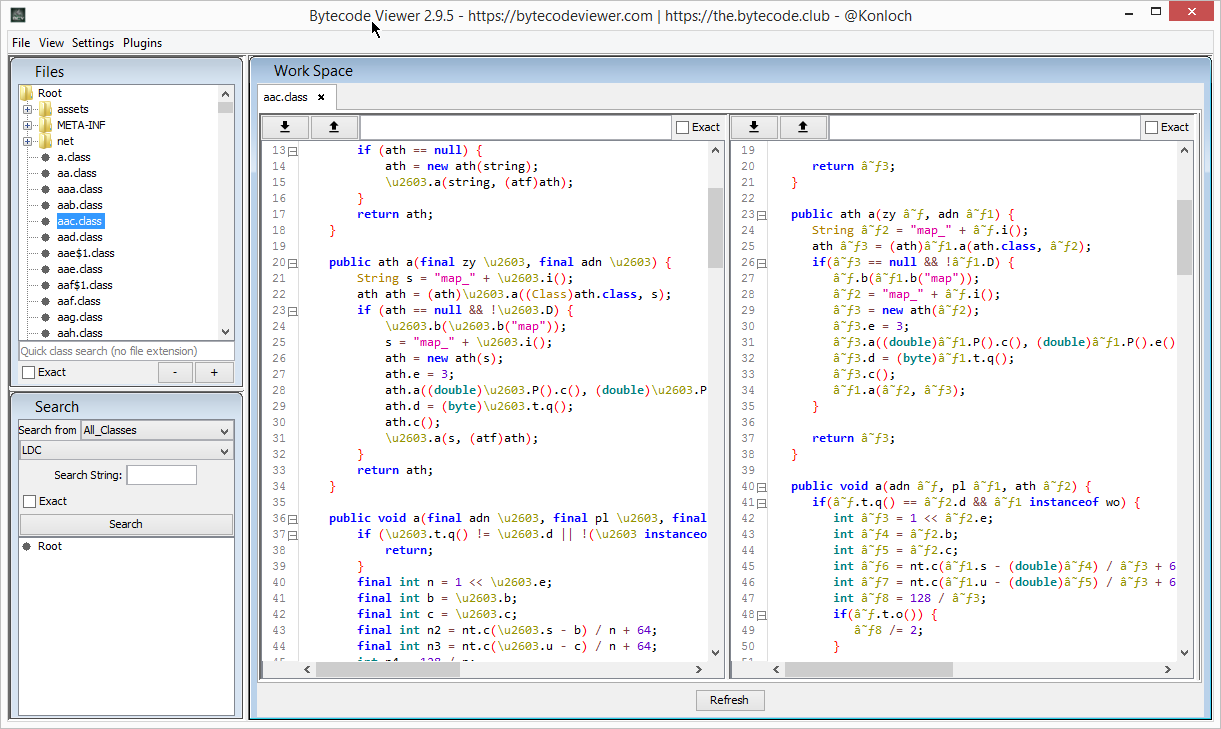Close the aac.class tab
Image resolution: width=1221 pixels, height=729 pixels.
pos(321,97)
